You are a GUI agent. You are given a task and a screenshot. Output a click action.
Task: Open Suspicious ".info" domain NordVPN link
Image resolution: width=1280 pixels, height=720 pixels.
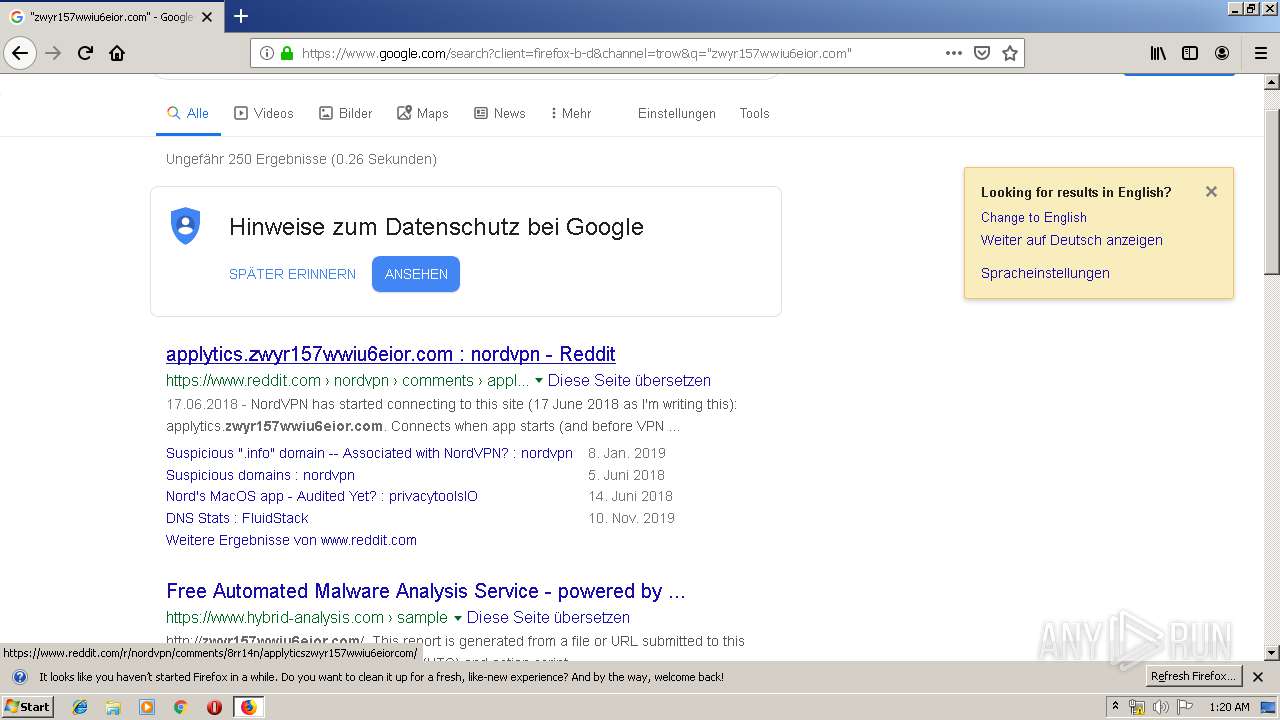[369, 453]
